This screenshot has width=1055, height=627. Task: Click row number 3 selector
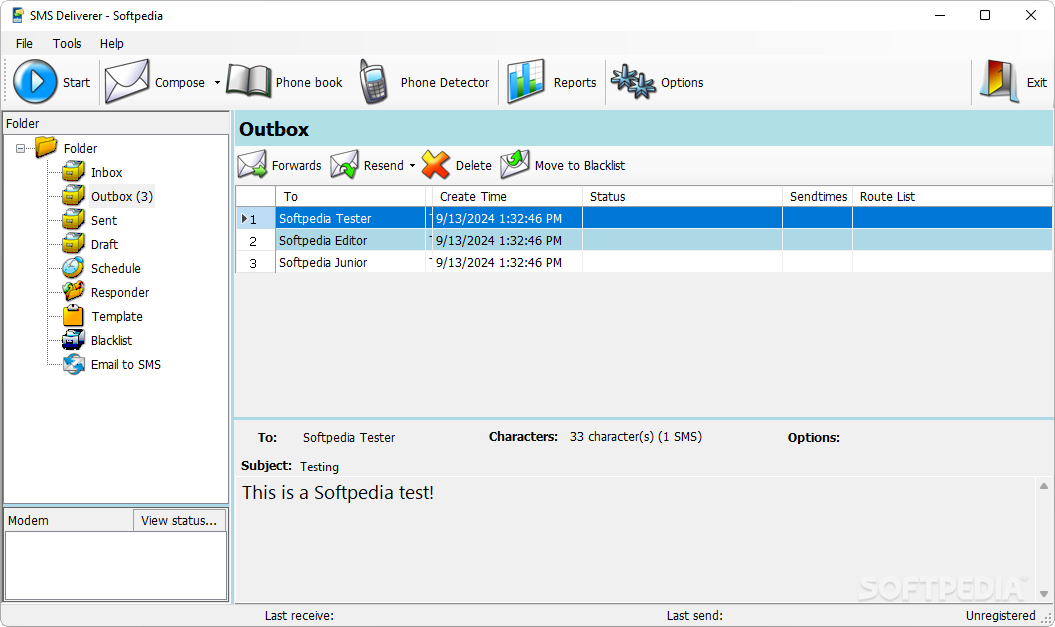[x=256, y=262]
